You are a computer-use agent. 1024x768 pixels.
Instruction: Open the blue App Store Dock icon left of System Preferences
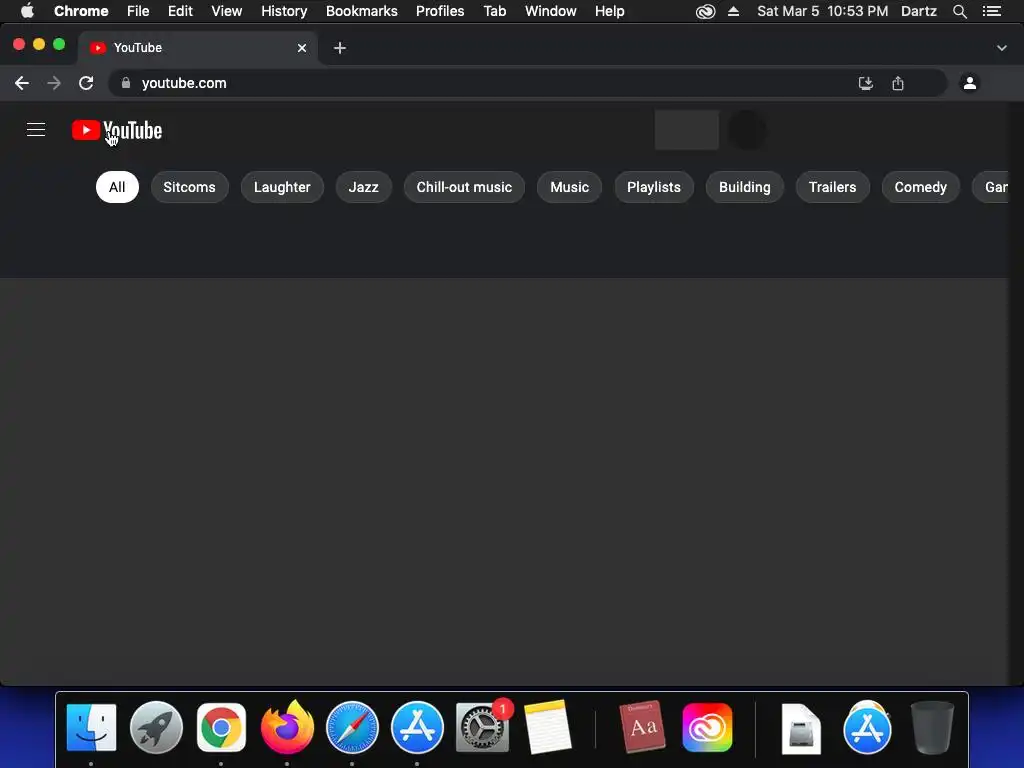click(x=417, y=728)
